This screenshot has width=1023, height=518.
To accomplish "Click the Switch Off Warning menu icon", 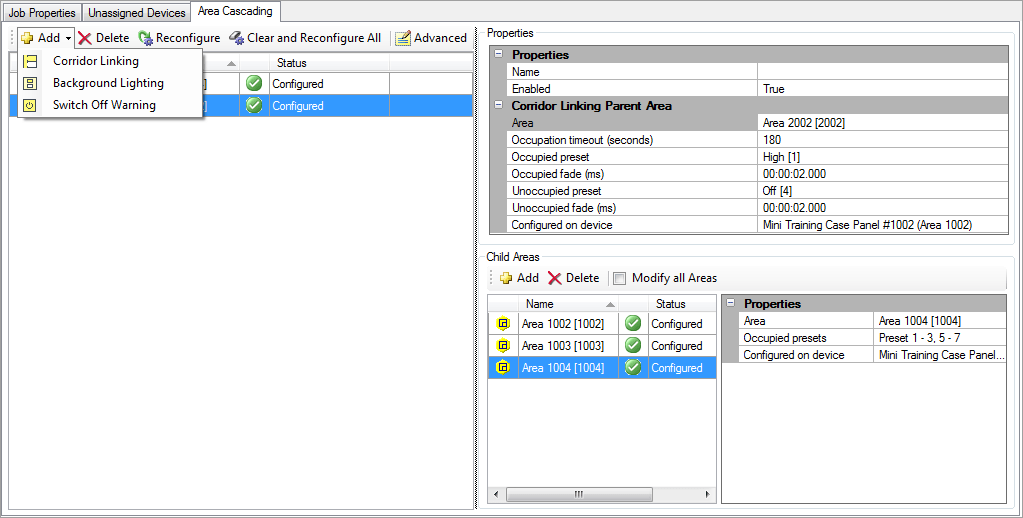I will (x=30, y=105).
